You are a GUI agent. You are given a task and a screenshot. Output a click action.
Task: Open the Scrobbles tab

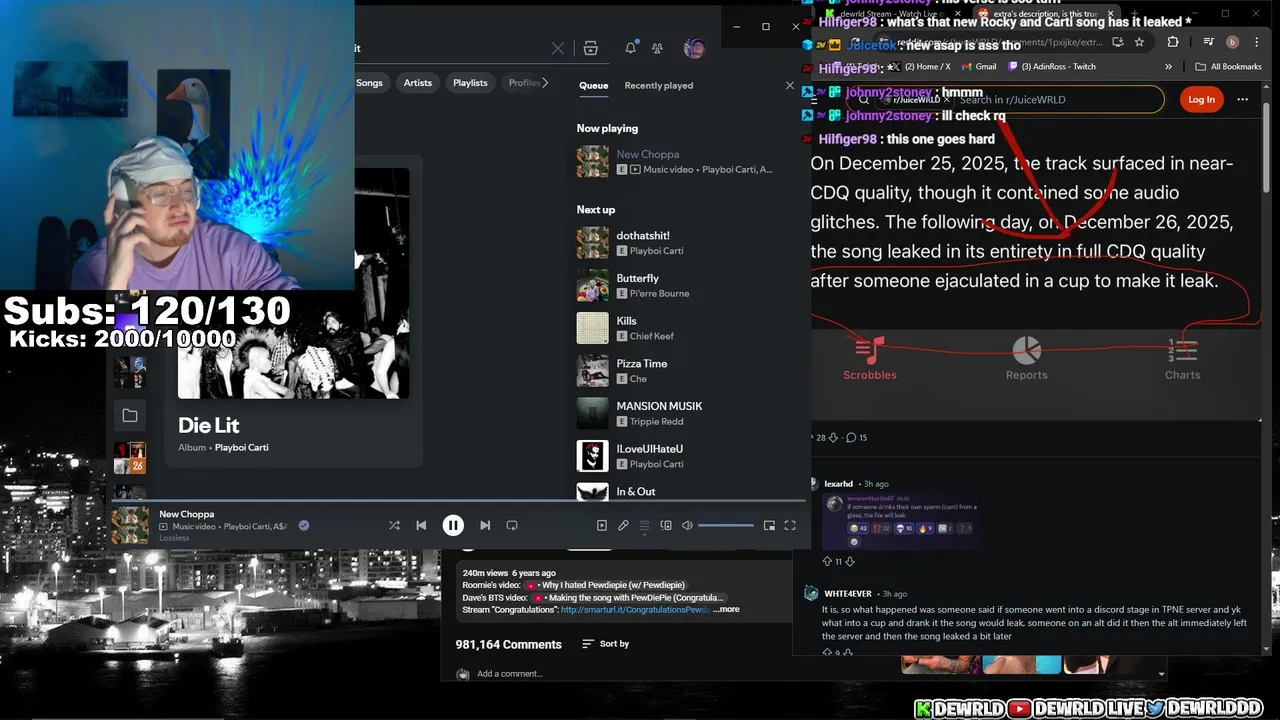coord(870,359)
